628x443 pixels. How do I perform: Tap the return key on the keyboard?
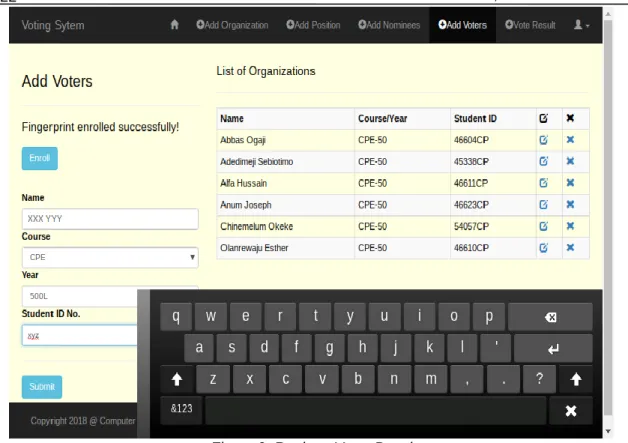click(x=553, y=348)
